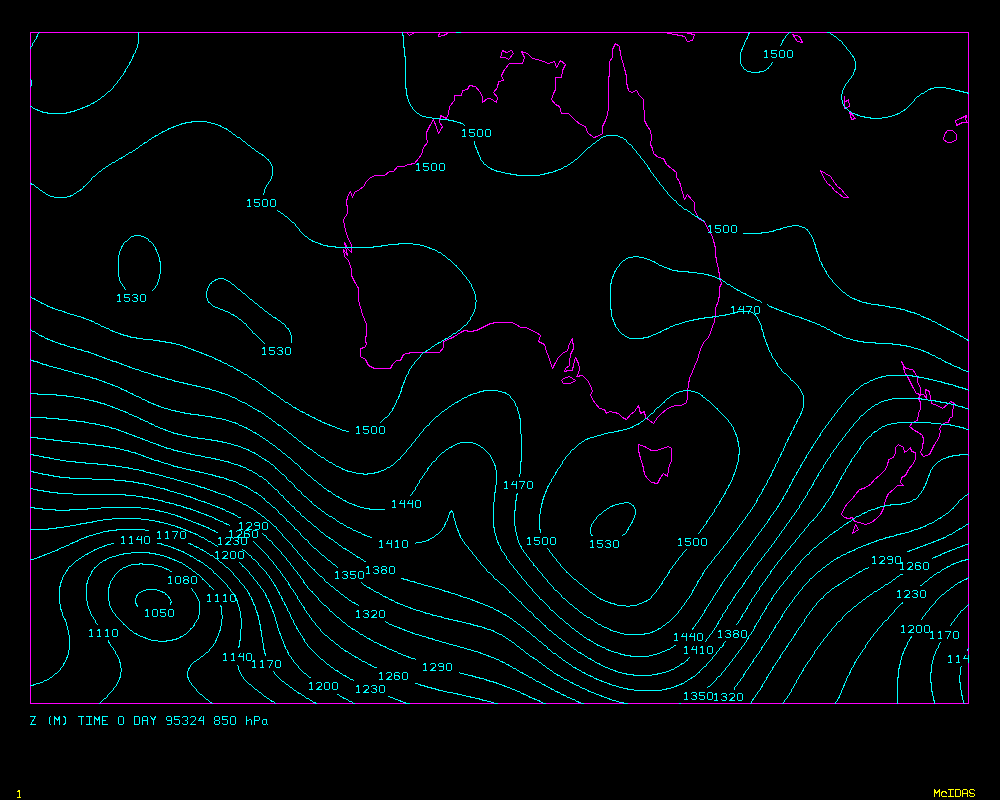Click the Z (M) text in caption
Screen dimensions: 1000x800
[x=49, y=720]
